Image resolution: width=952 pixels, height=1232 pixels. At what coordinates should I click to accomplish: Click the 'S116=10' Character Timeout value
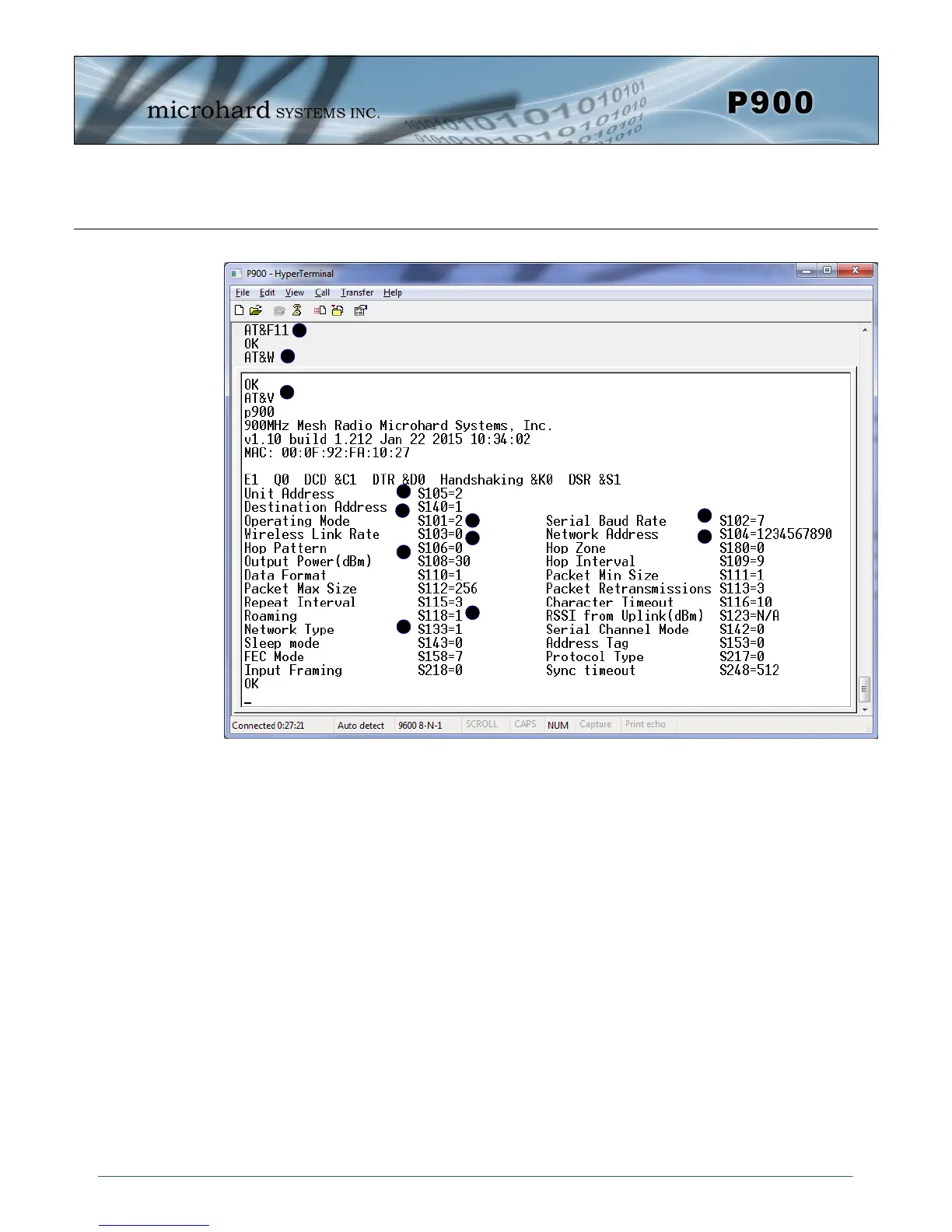pos(746,602)
